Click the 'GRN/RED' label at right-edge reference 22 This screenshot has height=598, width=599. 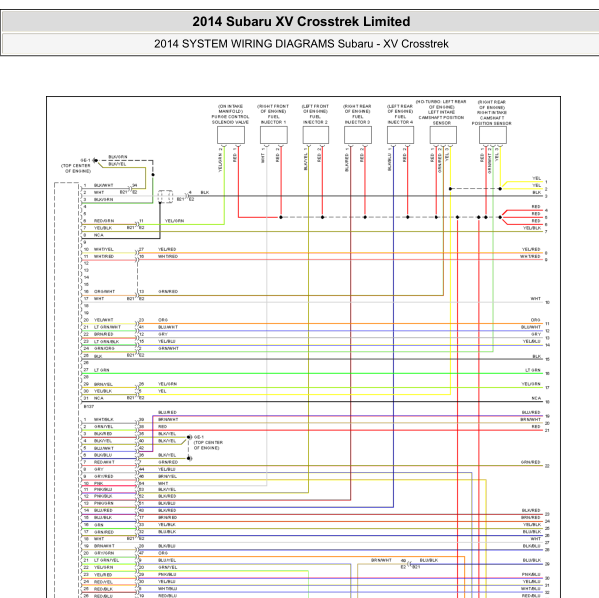pos(531,462)
